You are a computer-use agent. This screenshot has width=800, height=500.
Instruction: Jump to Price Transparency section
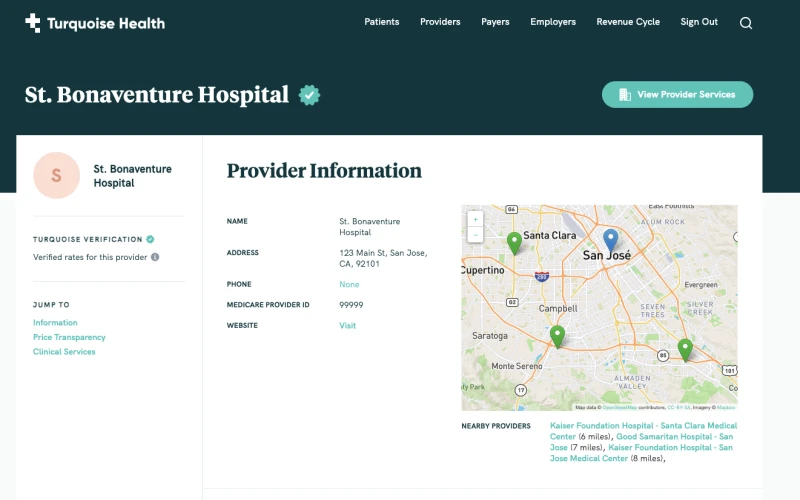(69, 337)
